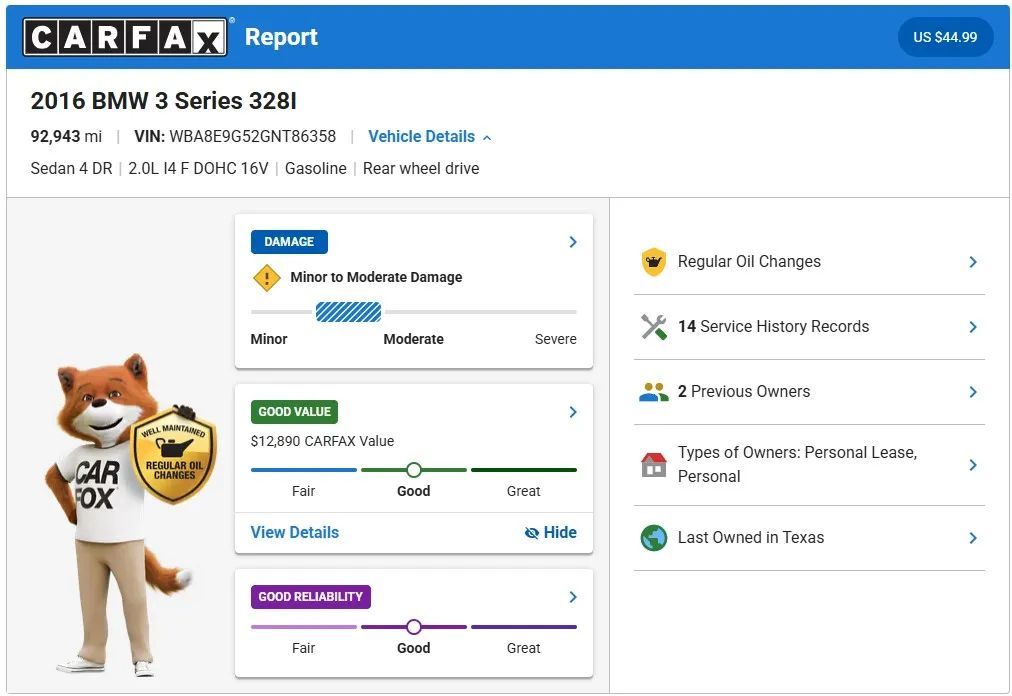1012x696 pixels.
Task: Click the striped damage severity indicator
Action: [349, 312]
